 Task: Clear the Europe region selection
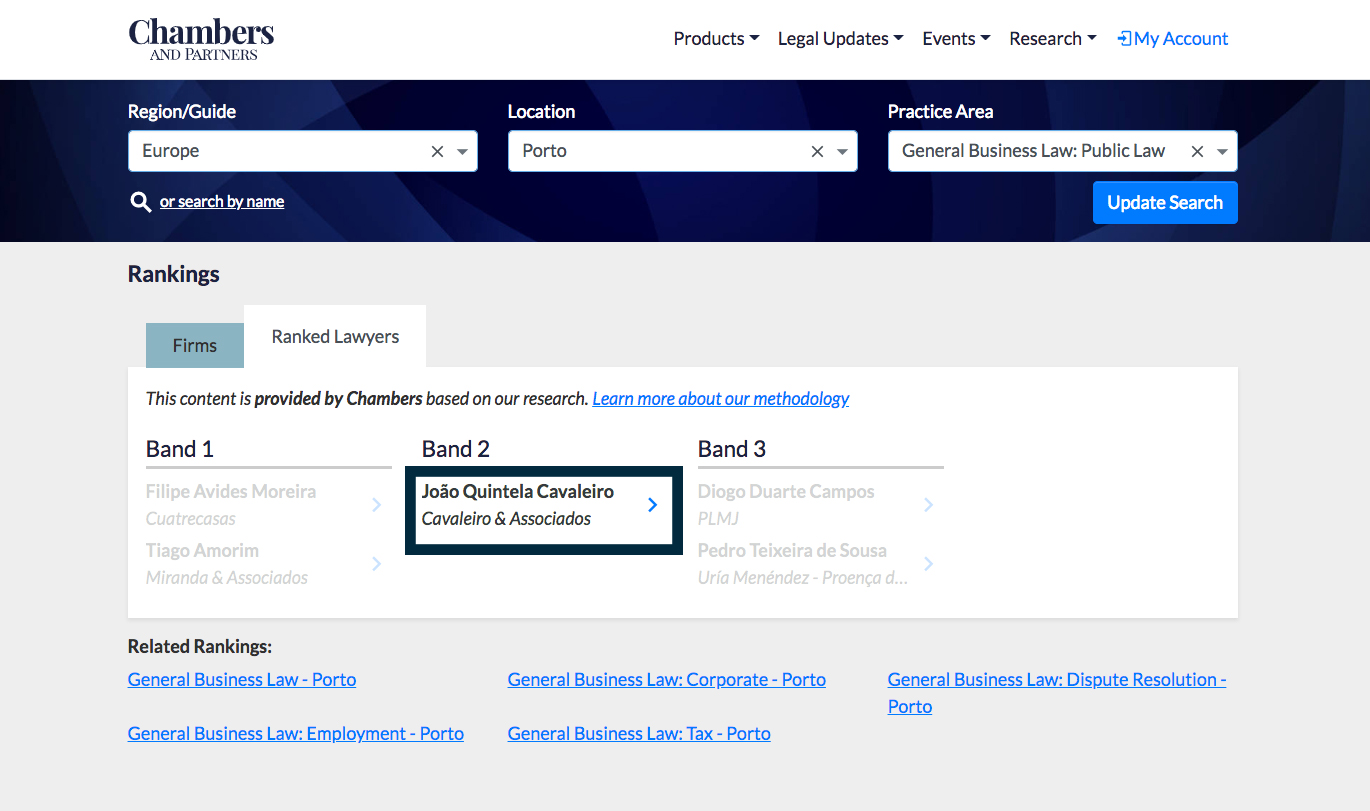437,151
